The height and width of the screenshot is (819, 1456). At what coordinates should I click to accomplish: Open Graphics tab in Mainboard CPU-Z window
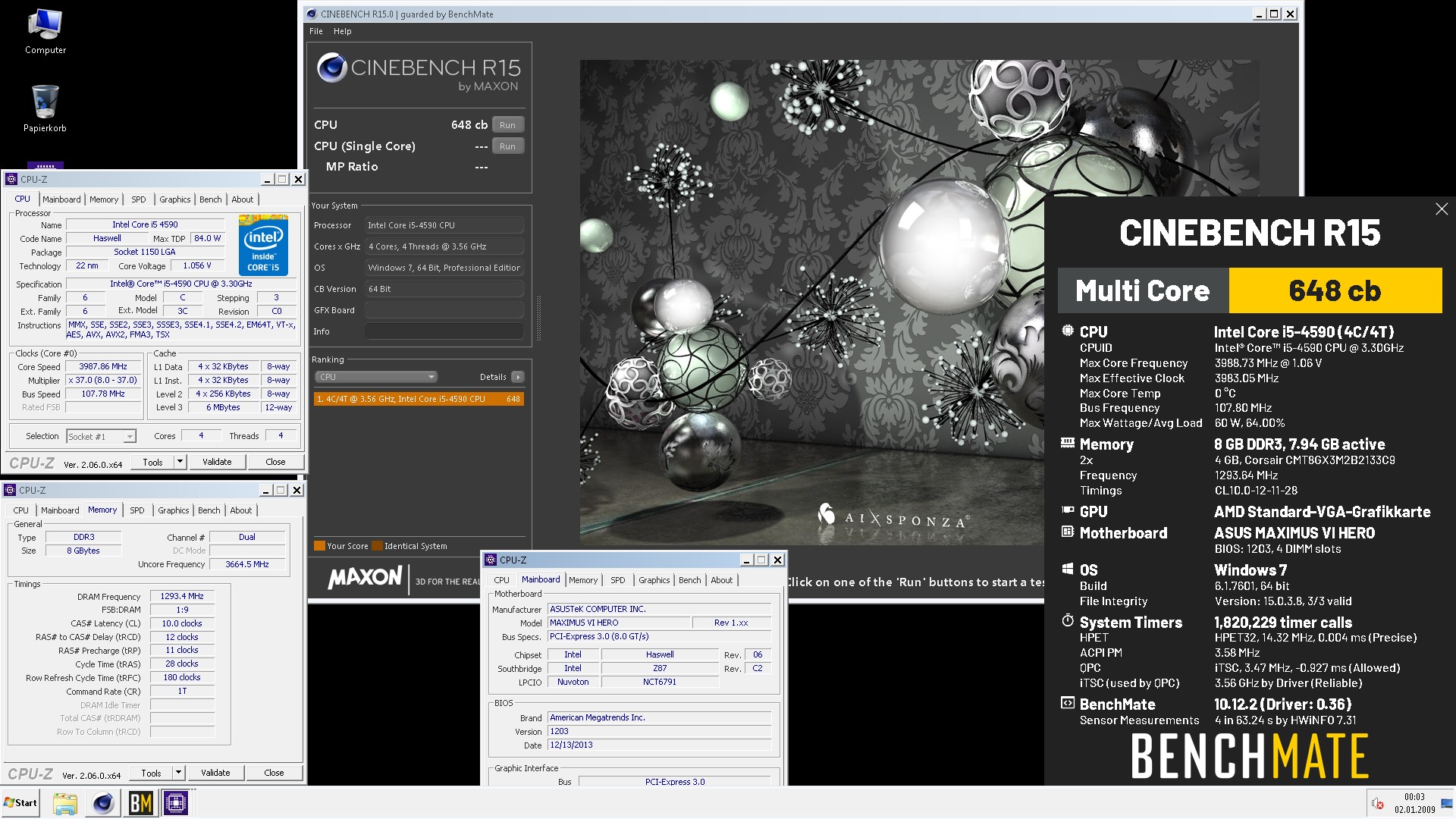click(654, 580)
